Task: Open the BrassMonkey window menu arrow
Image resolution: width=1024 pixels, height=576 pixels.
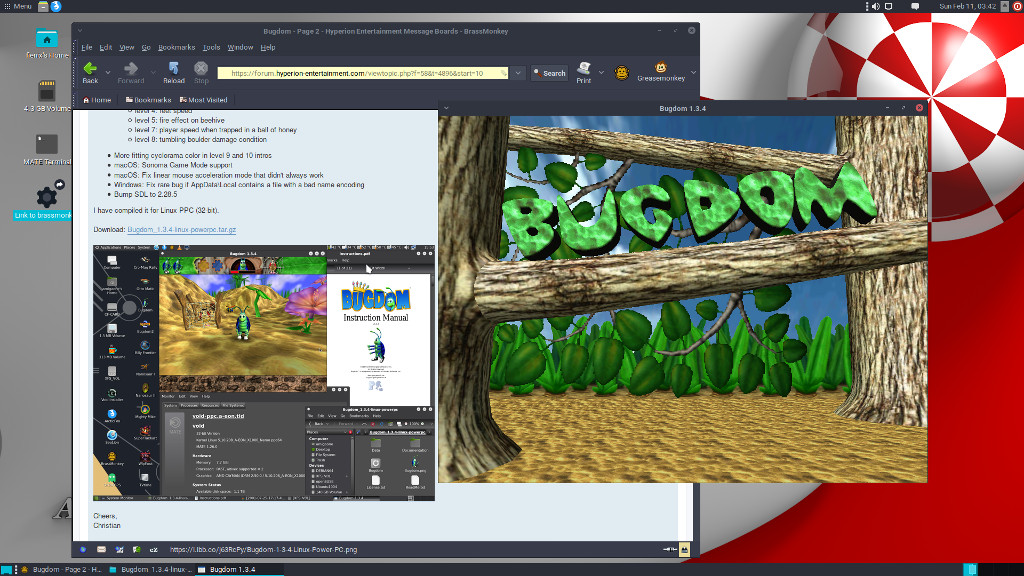Action: coord(80,30)
